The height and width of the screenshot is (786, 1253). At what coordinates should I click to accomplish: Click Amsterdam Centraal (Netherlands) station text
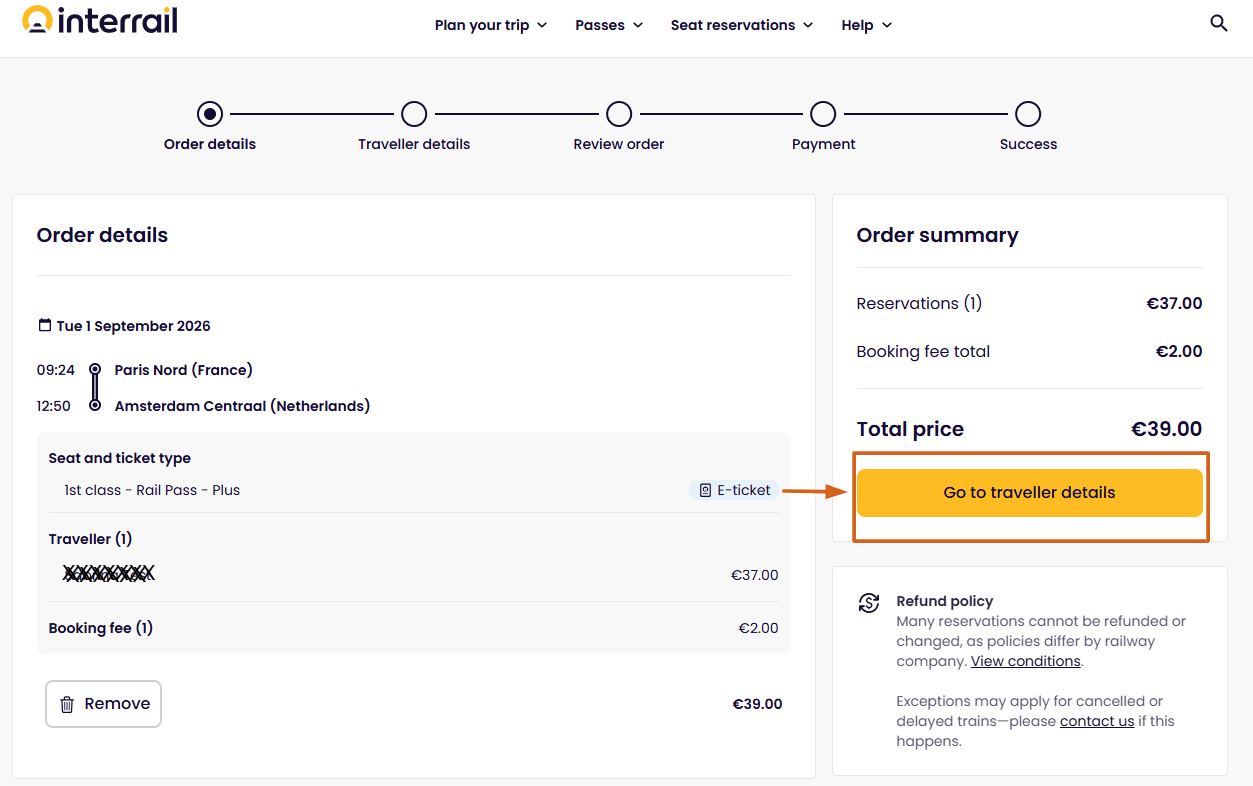tap(242, 406)
